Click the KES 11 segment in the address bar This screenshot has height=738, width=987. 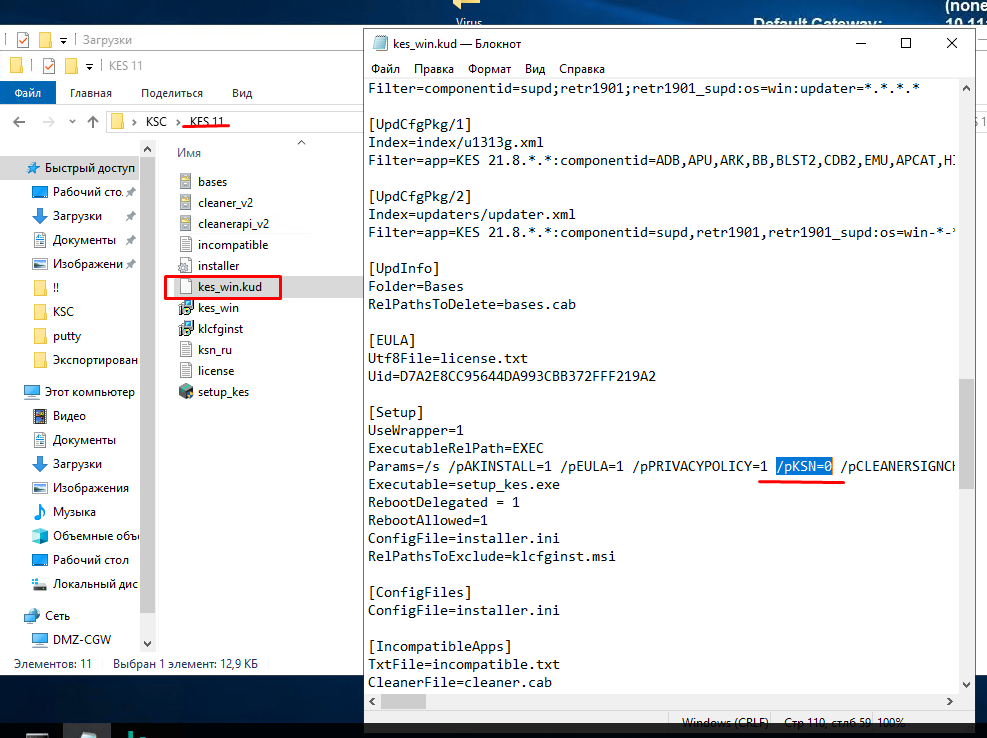point(206,122)
